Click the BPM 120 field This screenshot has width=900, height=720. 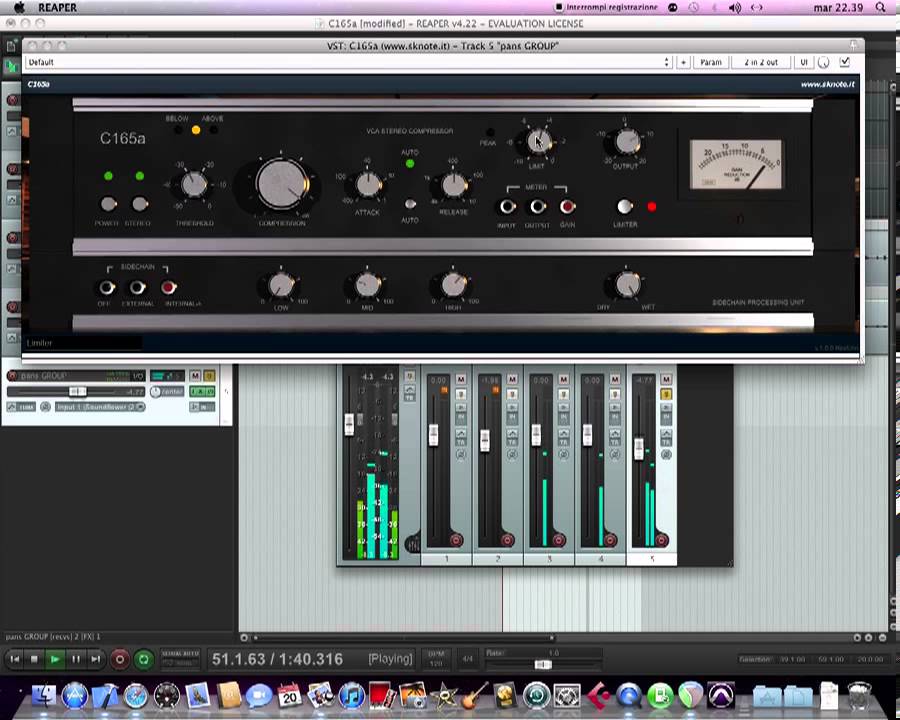tap(436, 659)
